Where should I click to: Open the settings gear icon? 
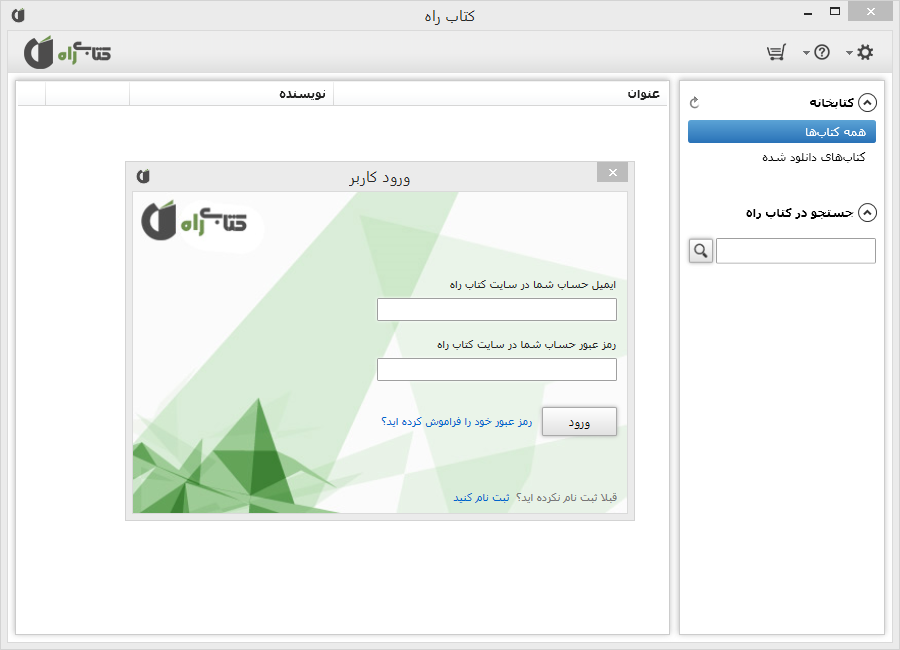[865, 53]
